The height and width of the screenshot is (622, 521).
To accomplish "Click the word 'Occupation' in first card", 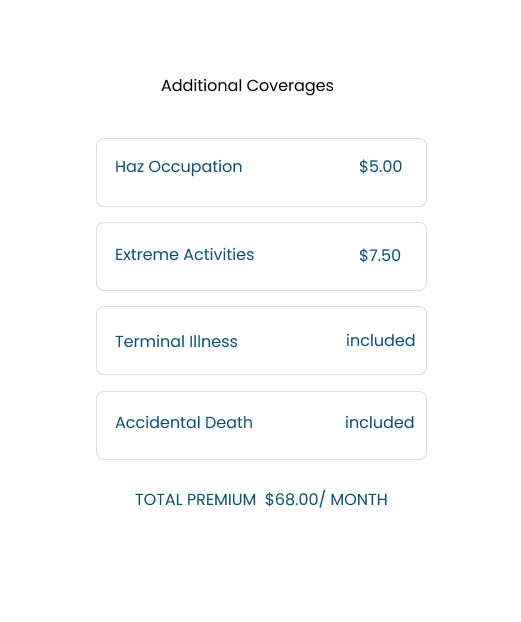I will point(195,167).
